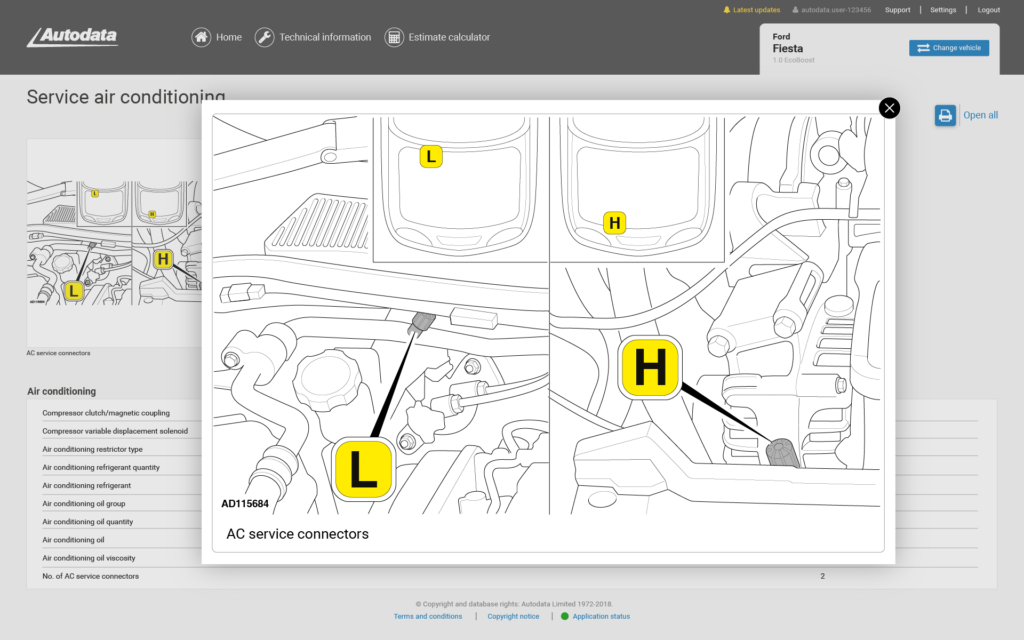Open Technical information via the wrench icon
The image size is (1024, 640).
(264, 36)
